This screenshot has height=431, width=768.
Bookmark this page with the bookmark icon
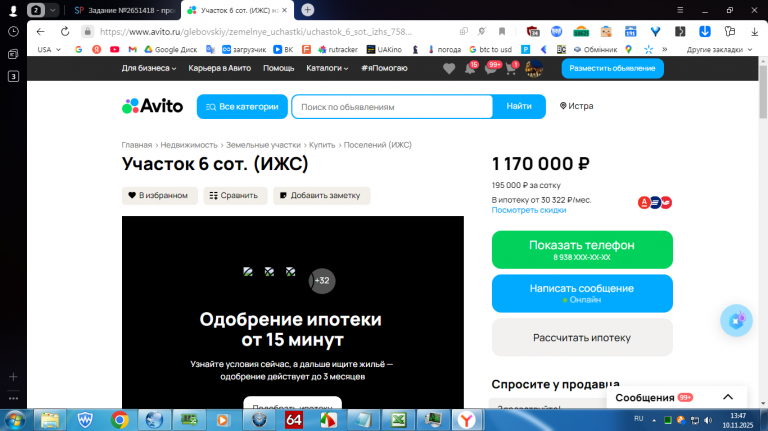point(502,31)
